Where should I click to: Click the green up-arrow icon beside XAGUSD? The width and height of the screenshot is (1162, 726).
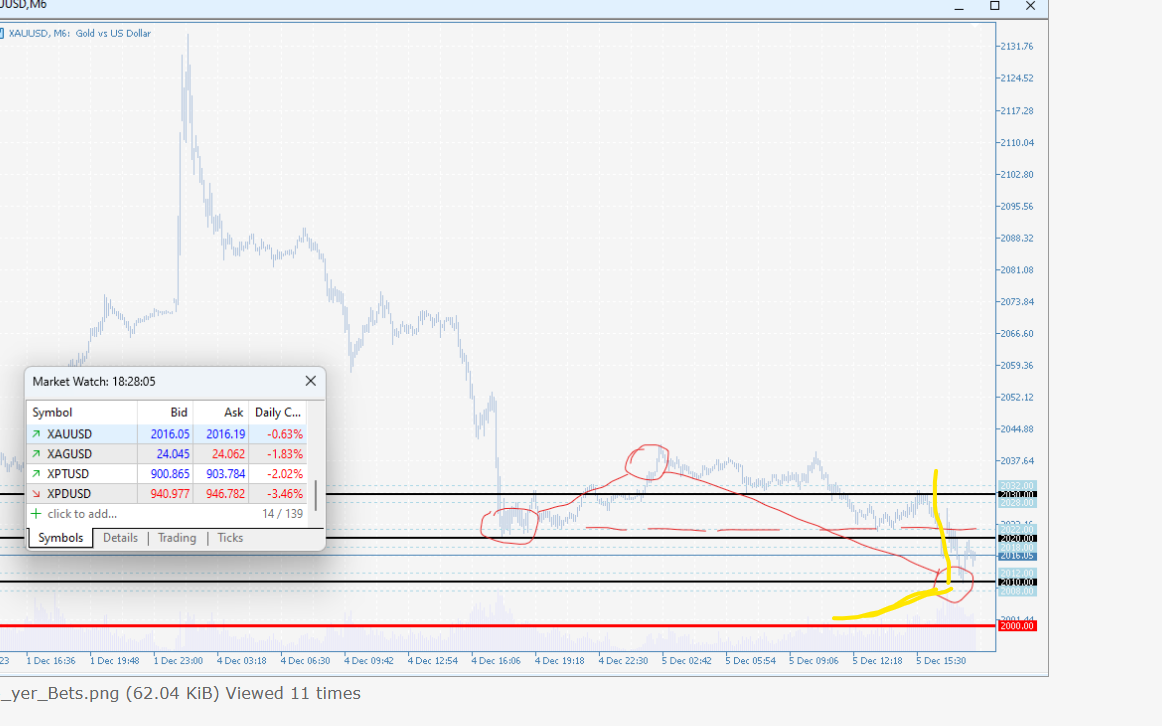(x=36, y=453)
